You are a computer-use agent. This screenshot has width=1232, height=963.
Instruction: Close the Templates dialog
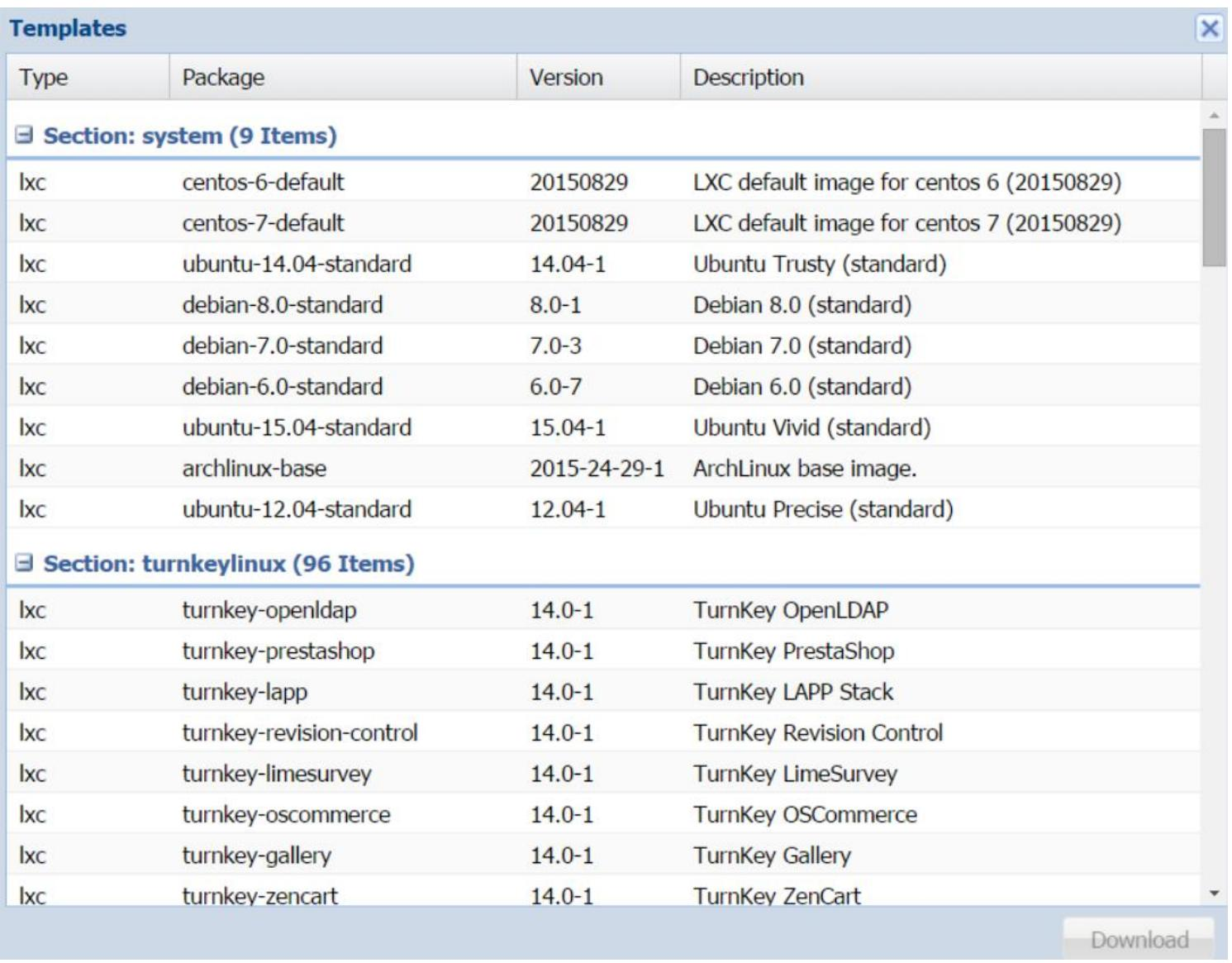pyautogui.click(x=1209, y=28)
